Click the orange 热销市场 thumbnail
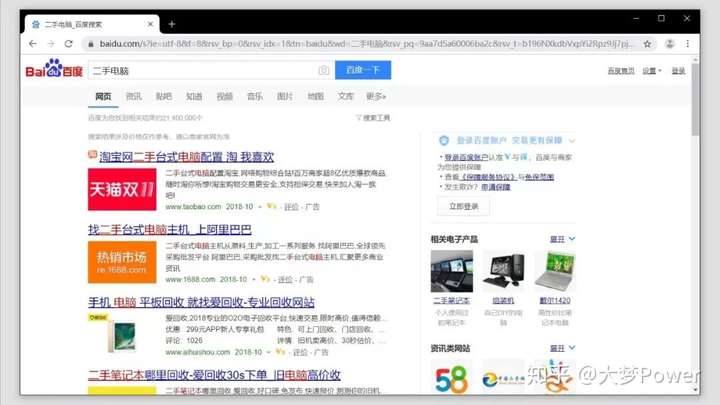Screen dimensions: 720x405 [x=122, y=262]
